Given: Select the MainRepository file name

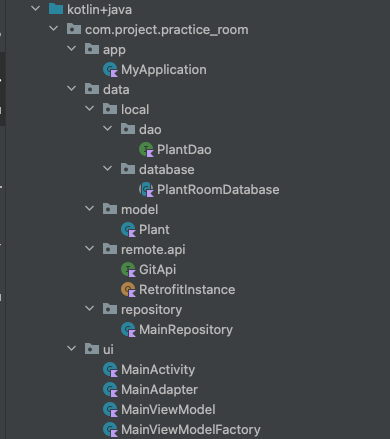Looking at the screenshot, I should (x=186, y=330).
